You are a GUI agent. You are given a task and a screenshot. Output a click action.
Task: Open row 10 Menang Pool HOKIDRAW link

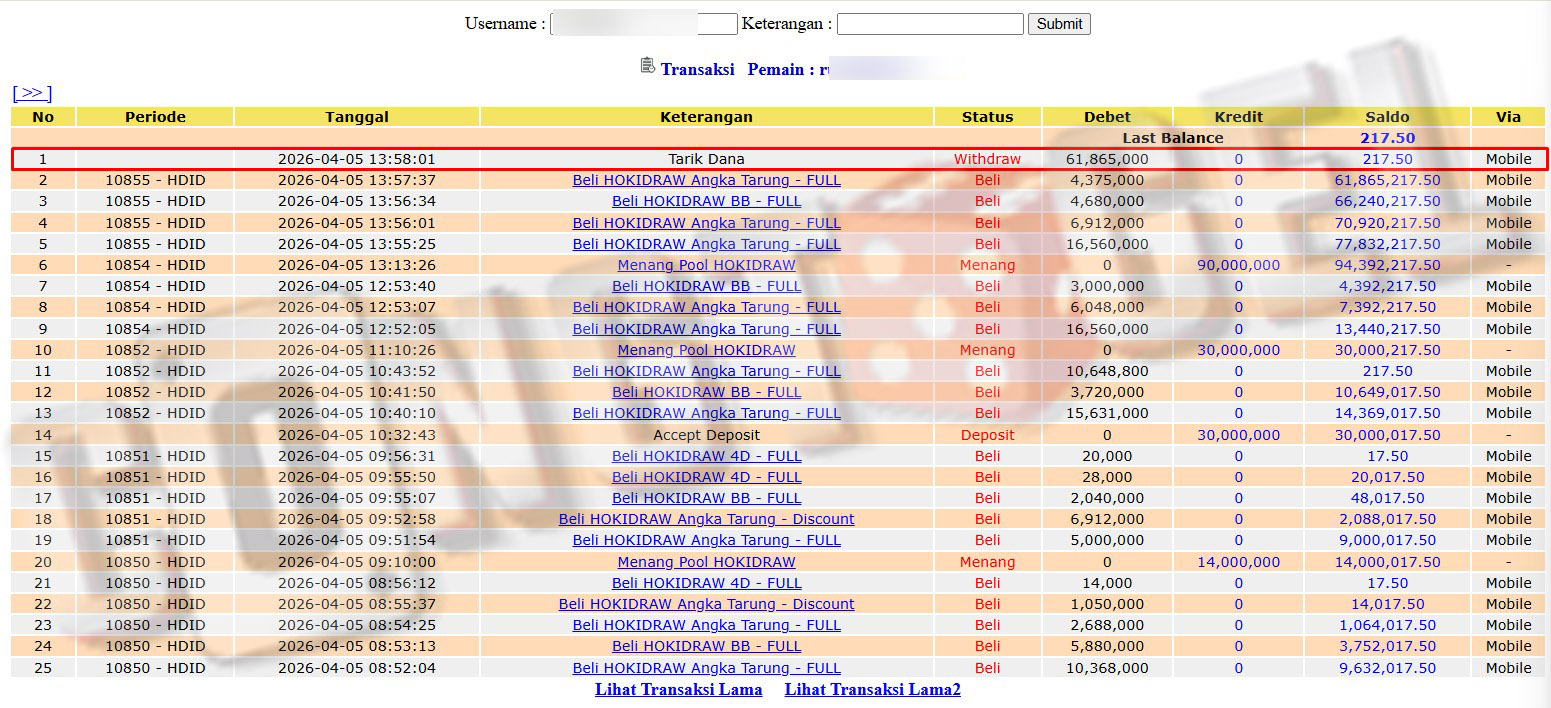tap(706, 350)
